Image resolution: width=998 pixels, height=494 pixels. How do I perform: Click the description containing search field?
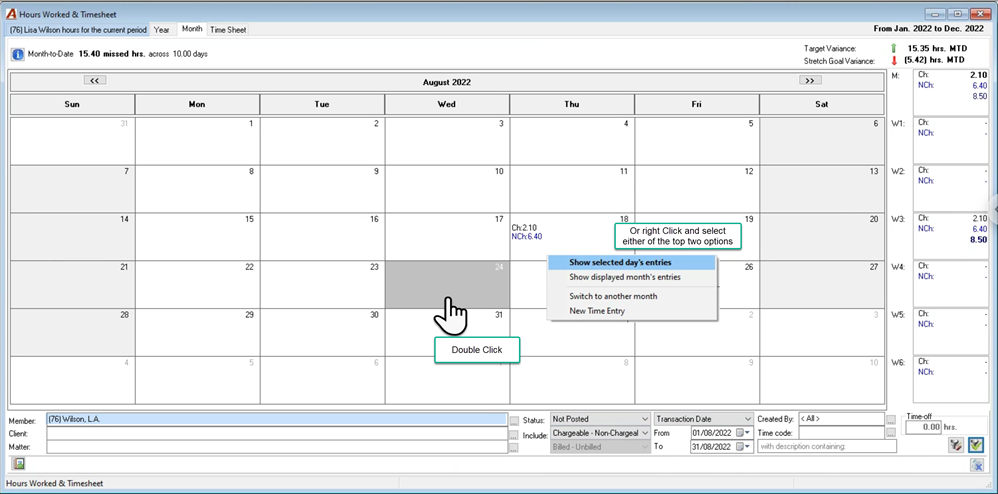tap(827, 447)
